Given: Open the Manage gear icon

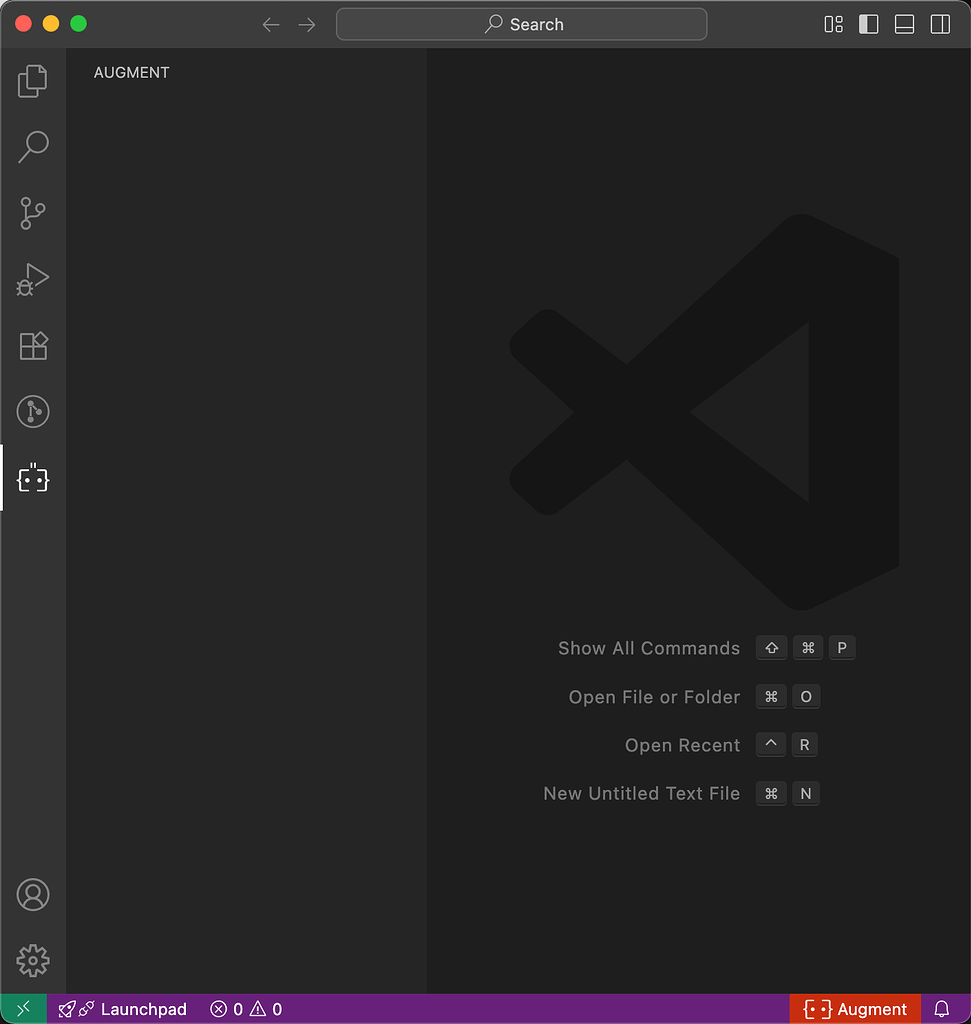Looking at the screenshot, I should [x=33, y=961].
